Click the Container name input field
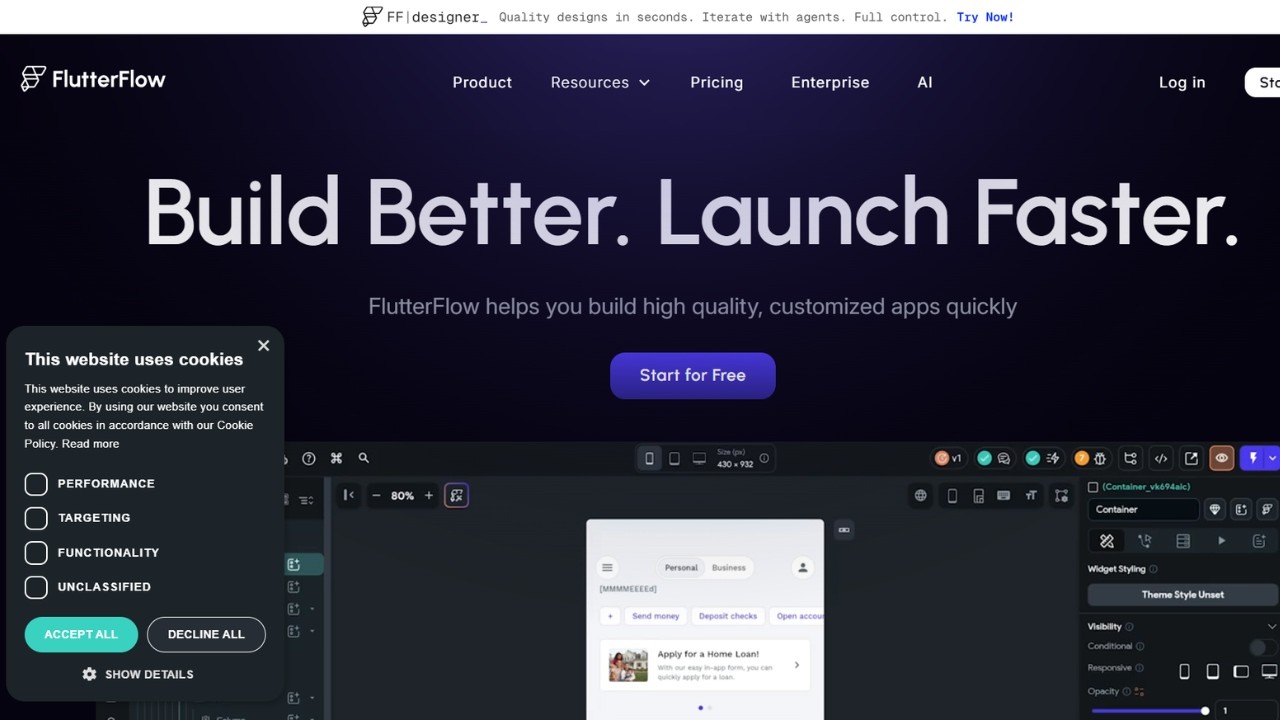The height and width of the screenshot is (720, 1280). click(1143, 509)
